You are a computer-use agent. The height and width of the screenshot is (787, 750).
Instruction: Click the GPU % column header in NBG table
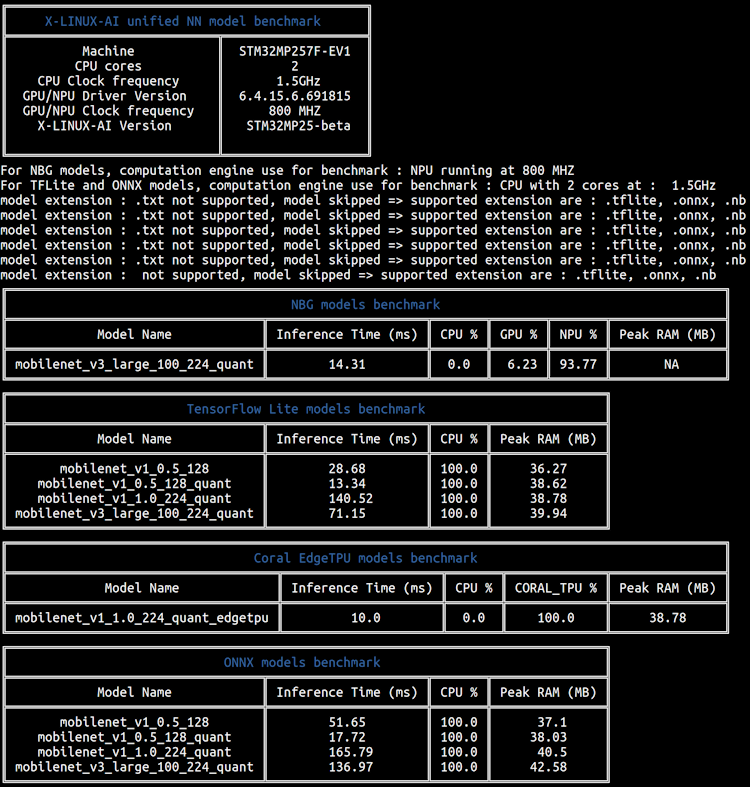(519, 335)
